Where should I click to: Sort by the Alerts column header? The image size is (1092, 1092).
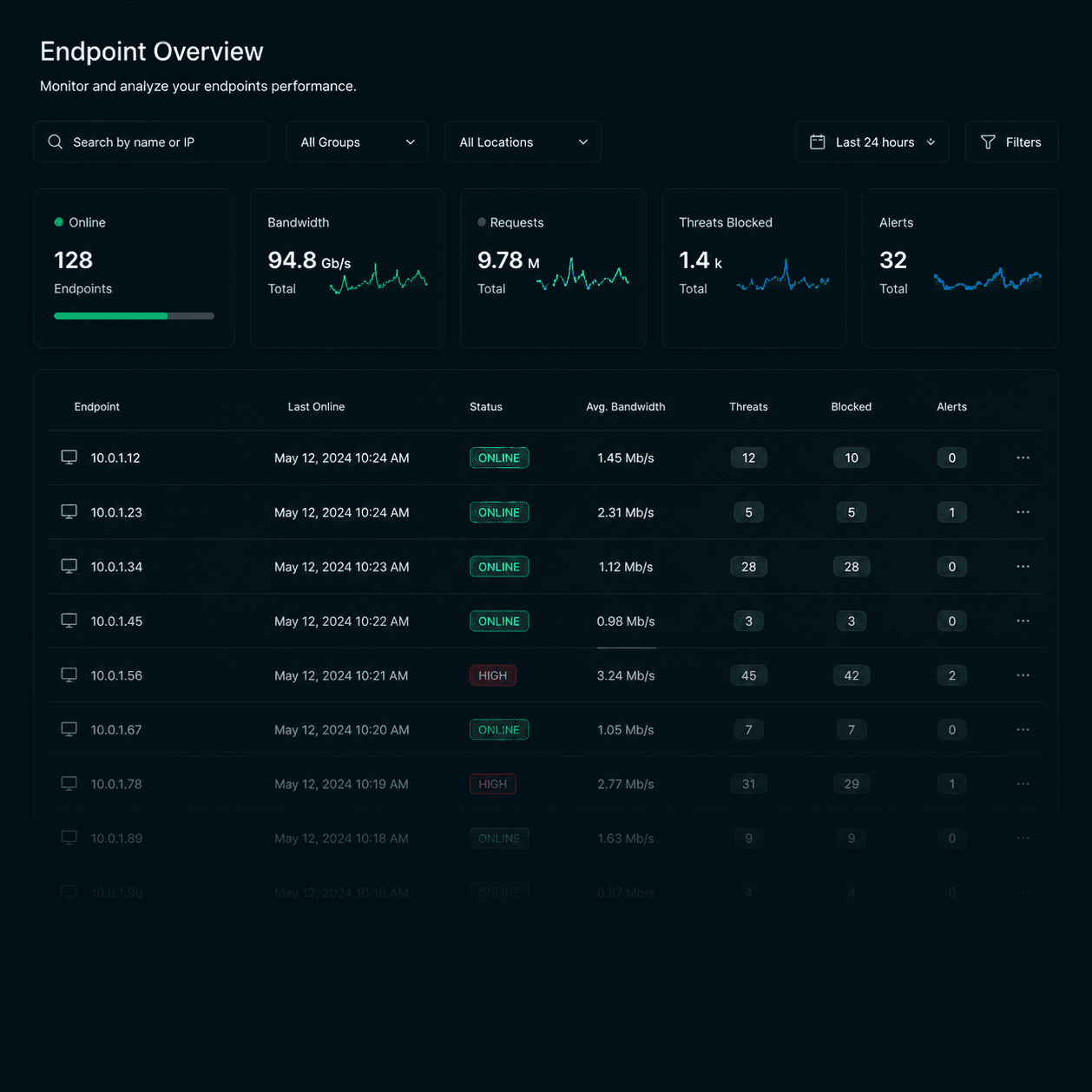tap(952, 406)
